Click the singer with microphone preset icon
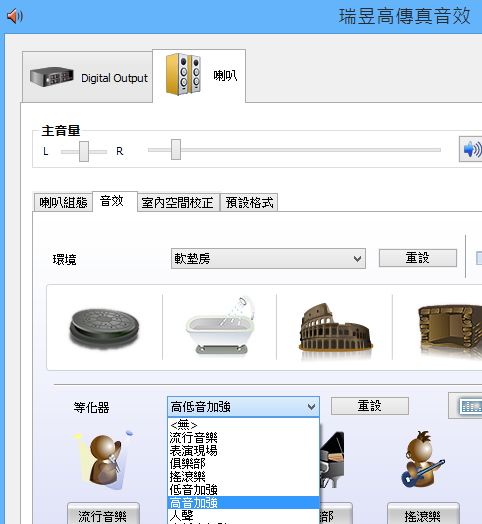The height and width of the screenshot is (524, 482). point(104,460)
